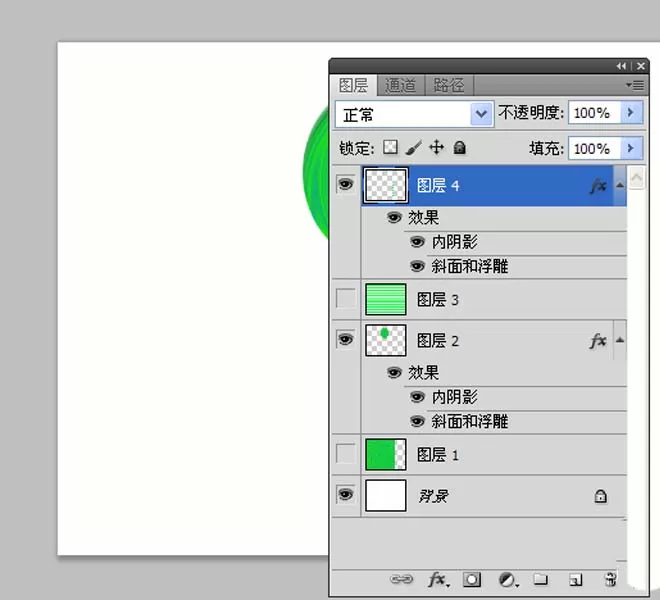Collapse the panel to icons
Image resolution: width=660 pixels, height=600 pixels.
coord(621,66)
